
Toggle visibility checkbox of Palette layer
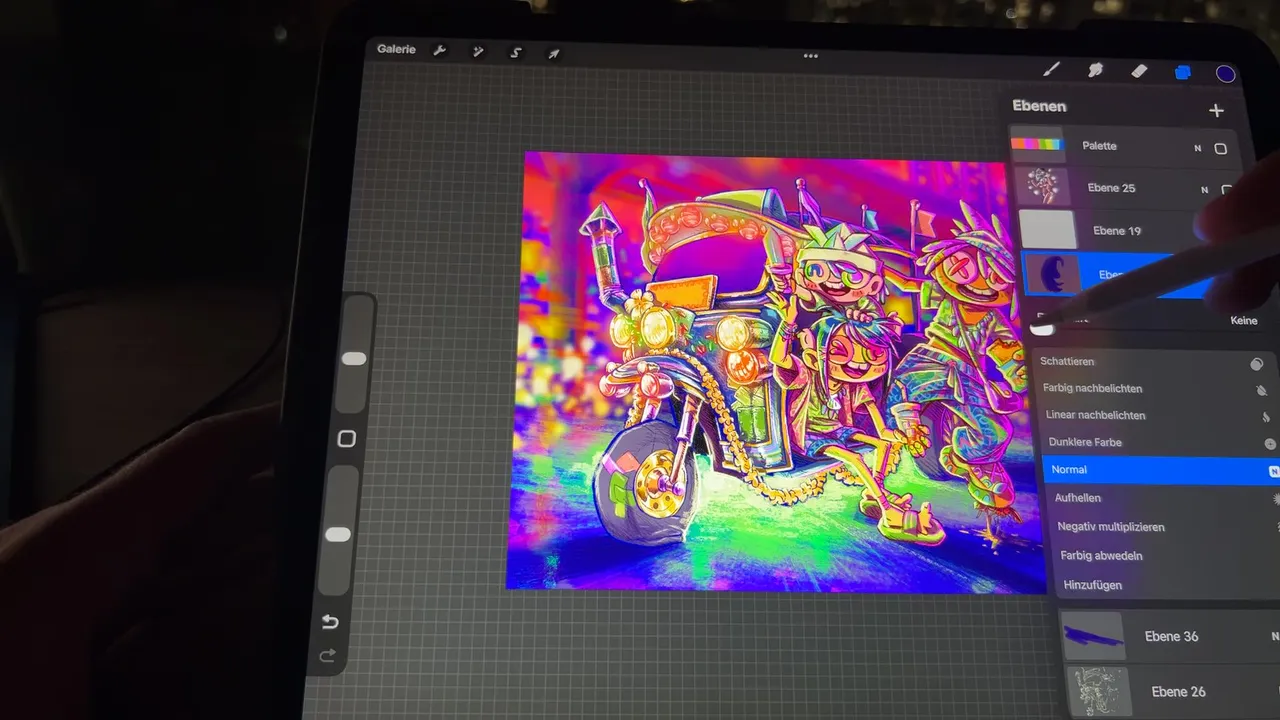click(x=1221, y=148)
